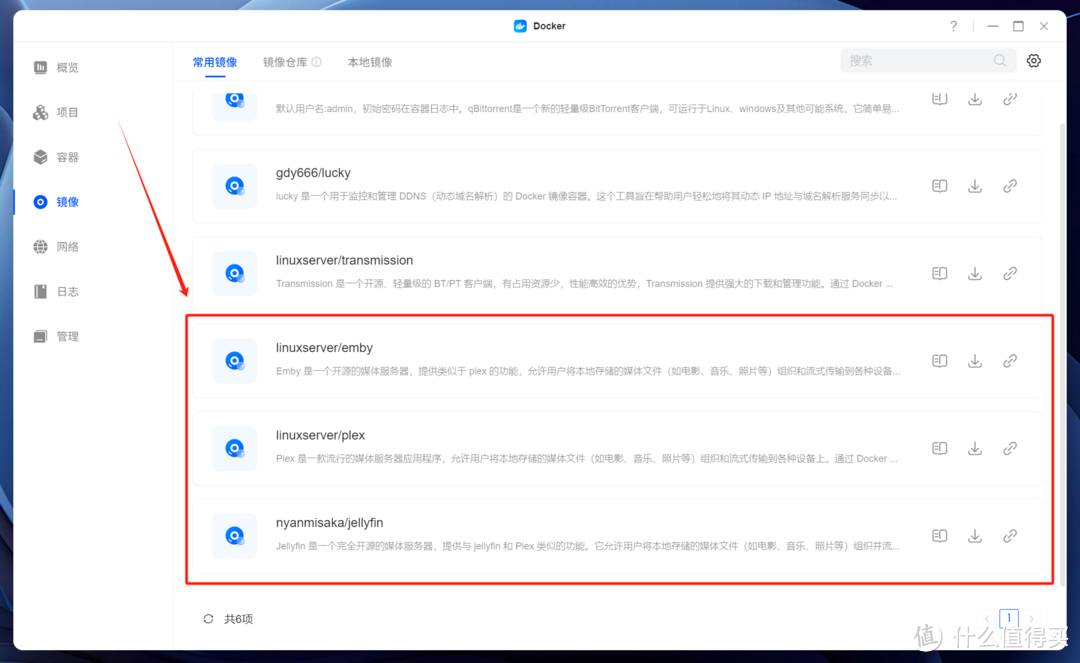Click the 搜索 search input field
This screenshot has width=1080, height=663.
pos(920,60)
